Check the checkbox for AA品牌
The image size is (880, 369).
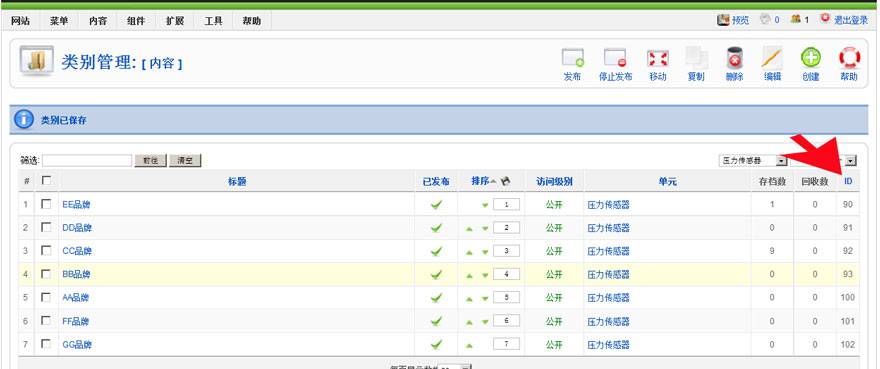coord(47,297)
